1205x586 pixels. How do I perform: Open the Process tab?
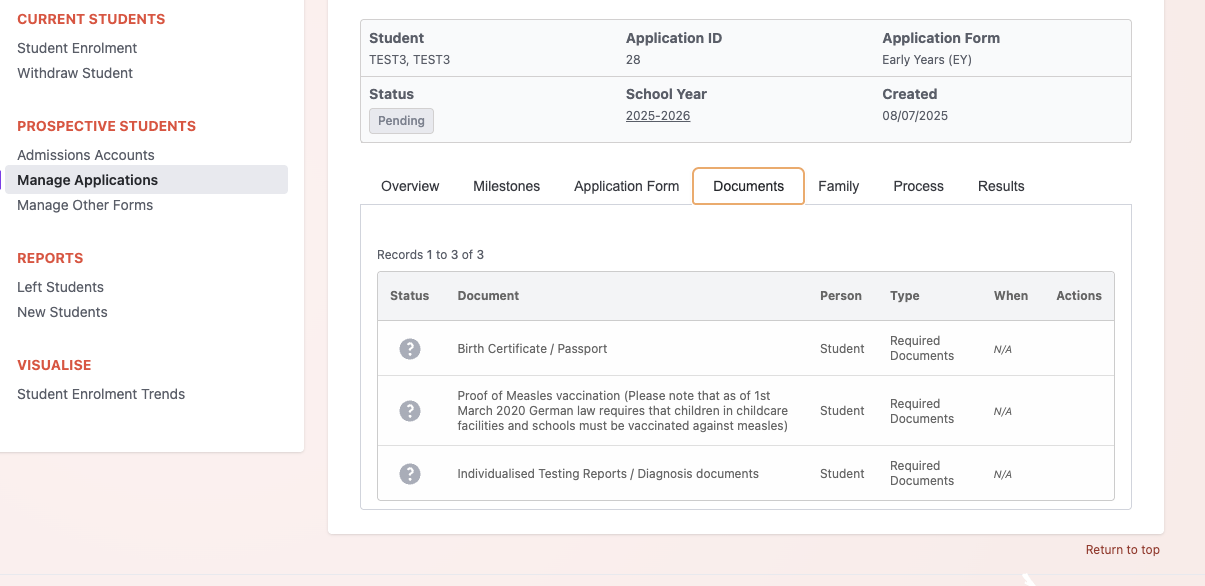pos(918,186)
